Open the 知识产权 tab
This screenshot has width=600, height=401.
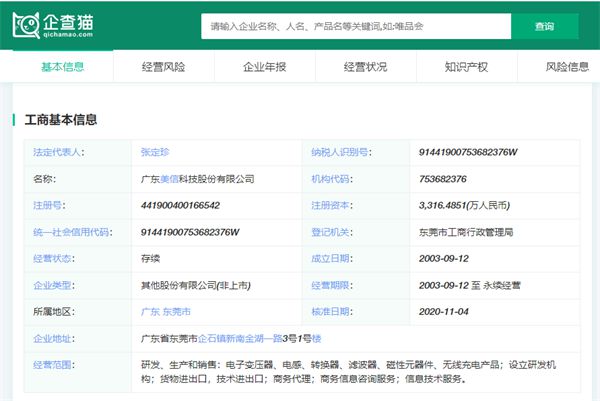coord(466,67)
